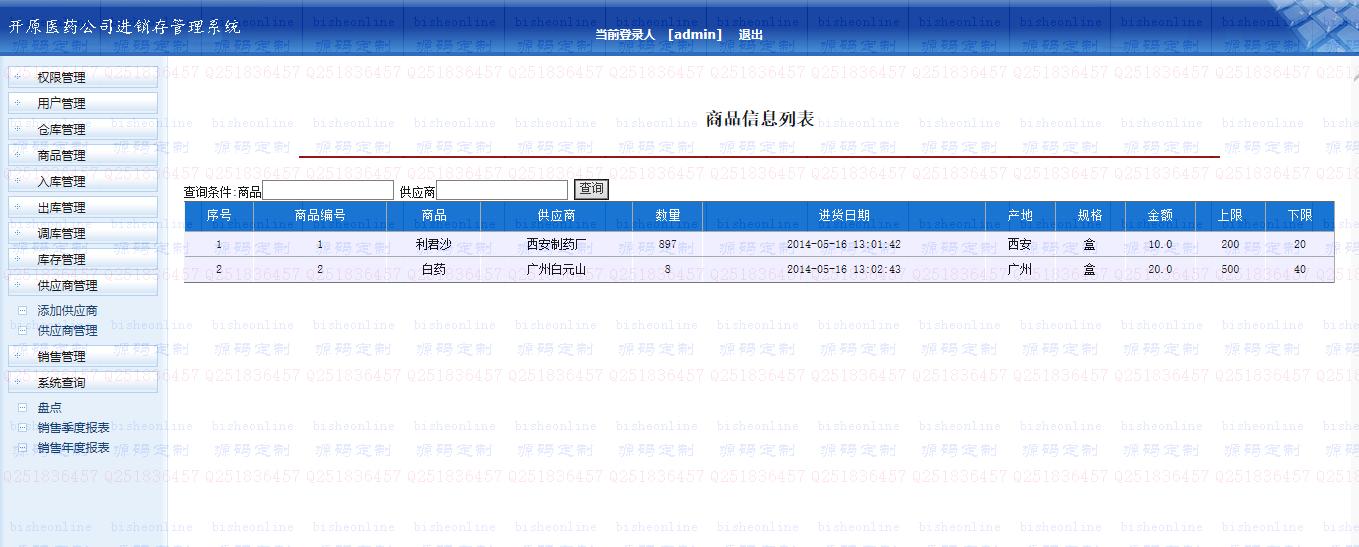Select the 盒 cell in 白药 row
The height and width of the screenshot is (547, 1359).
tap(1090, 269)
